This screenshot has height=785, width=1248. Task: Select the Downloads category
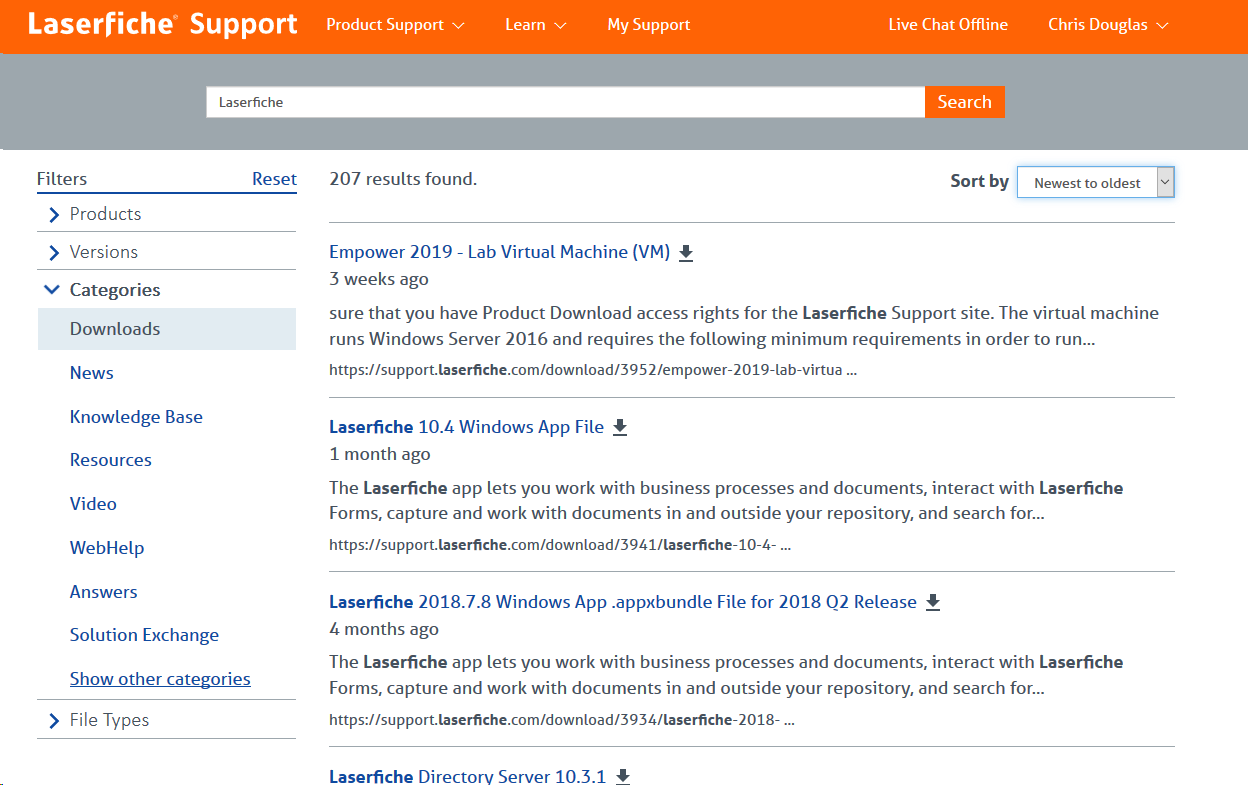pyautogui.click(x=167, y=329)
